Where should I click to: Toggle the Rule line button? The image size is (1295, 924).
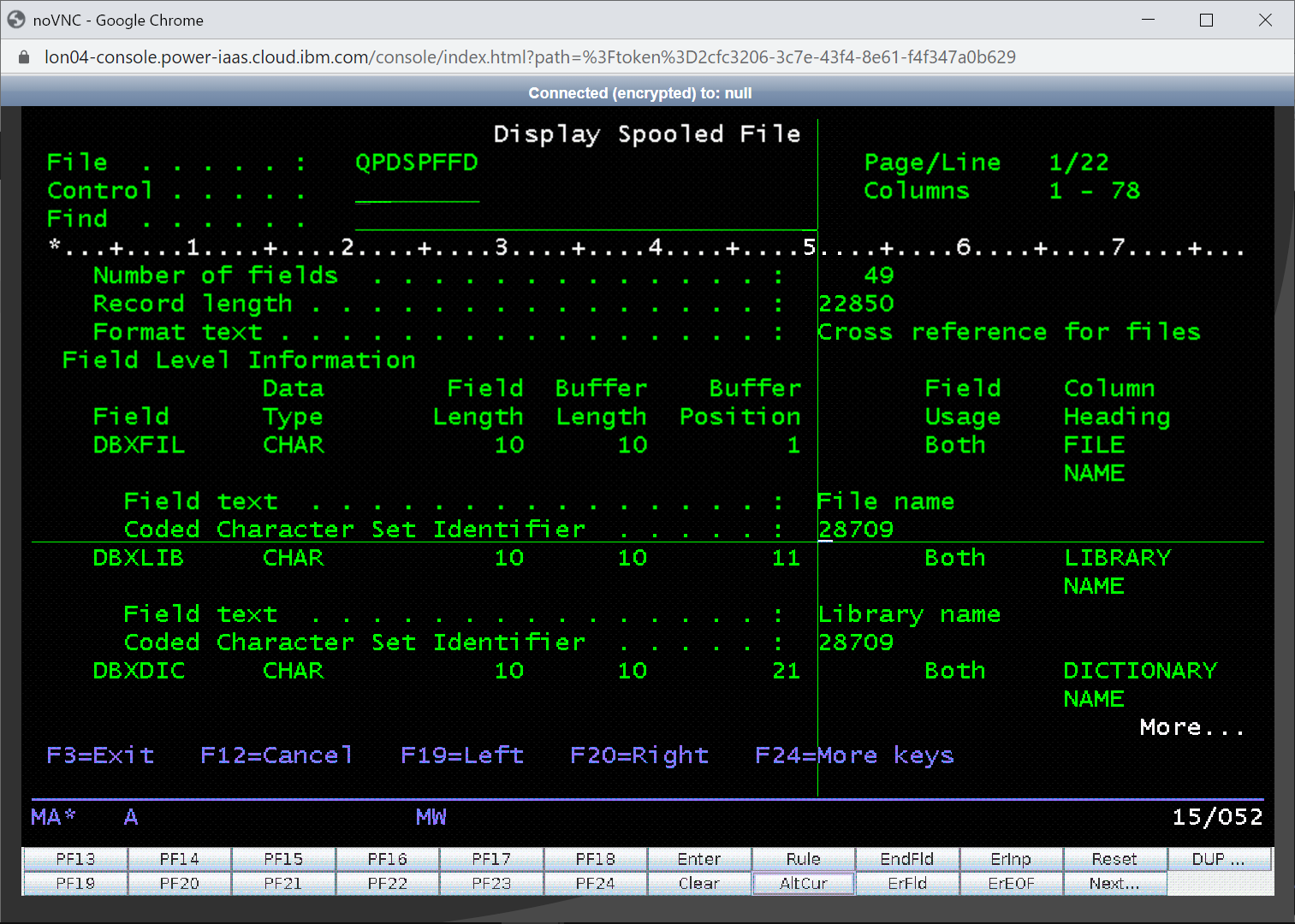point(803,859)
